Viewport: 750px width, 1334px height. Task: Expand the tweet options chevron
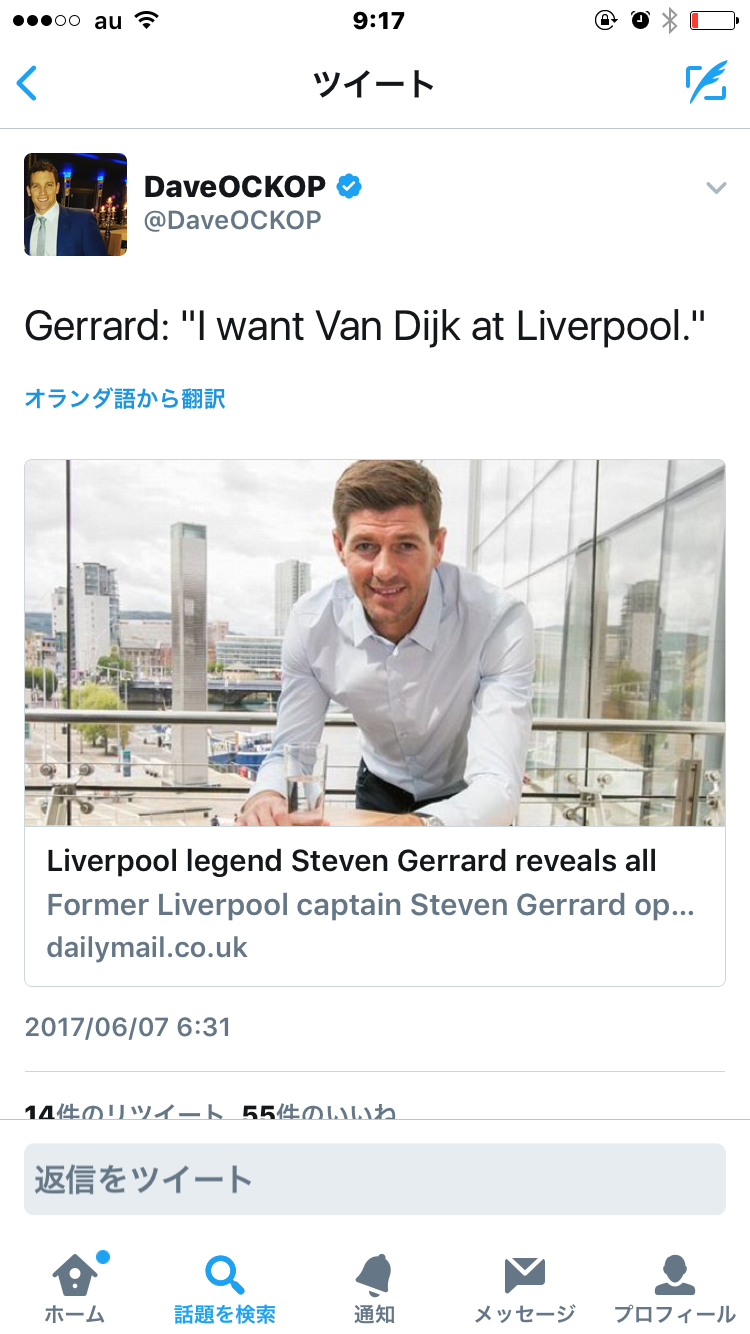(x=715, y=187)
